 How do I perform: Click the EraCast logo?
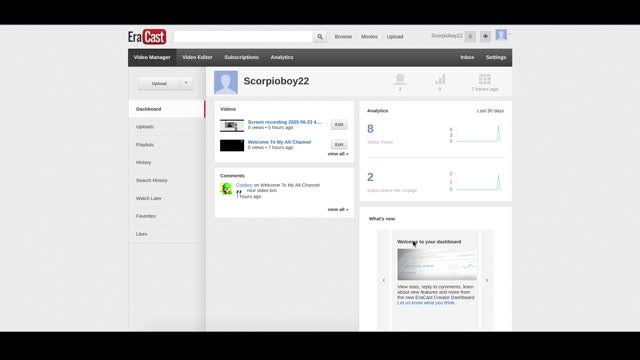click(147, 37)
